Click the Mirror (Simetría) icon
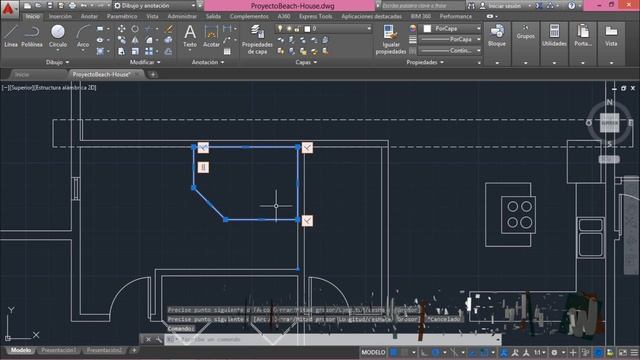 tap(135, 40)
